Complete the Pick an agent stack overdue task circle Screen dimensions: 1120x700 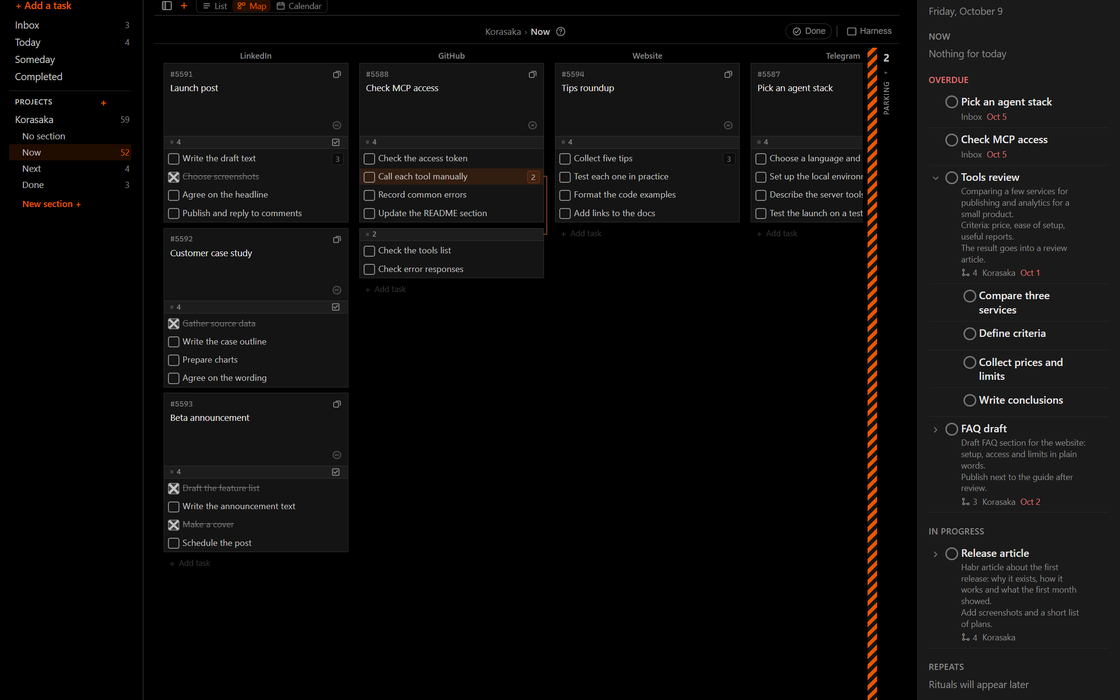tap(951, 102)
